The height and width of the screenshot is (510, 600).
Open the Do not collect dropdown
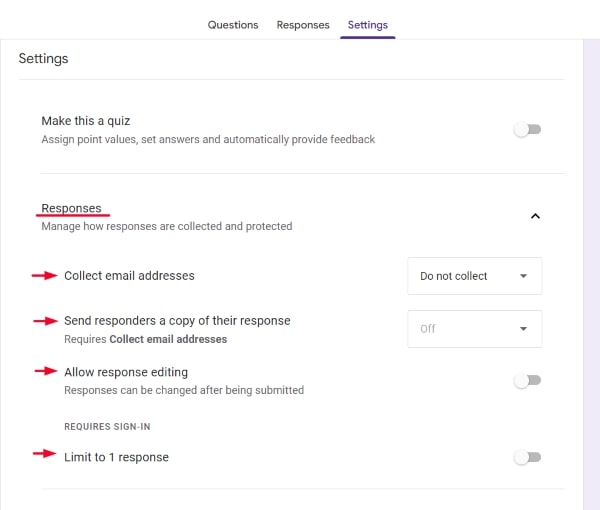coord(474,276)
